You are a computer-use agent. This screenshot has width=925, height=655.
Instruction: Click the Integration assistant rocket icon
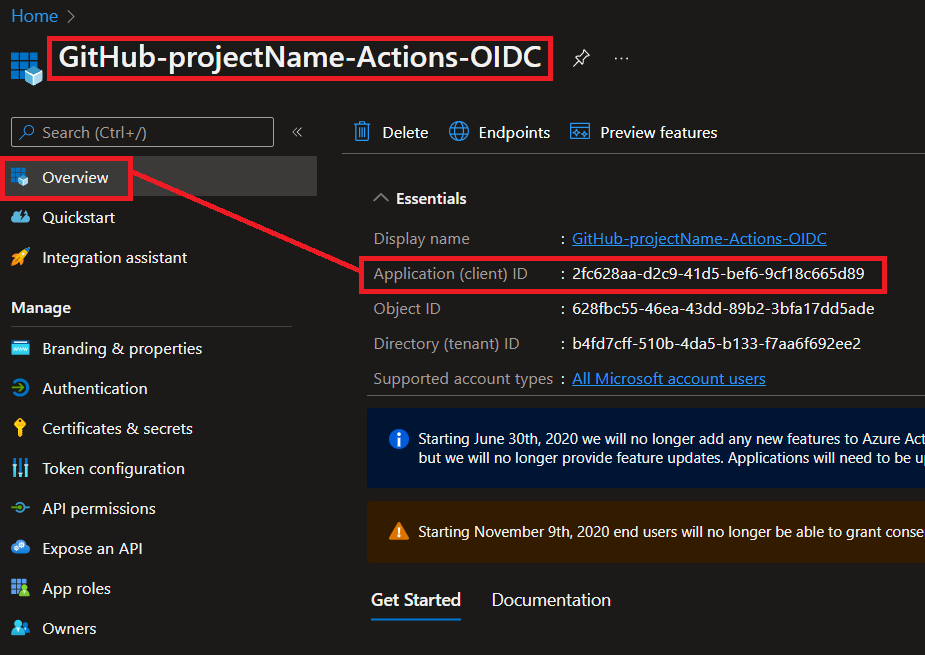21,257
